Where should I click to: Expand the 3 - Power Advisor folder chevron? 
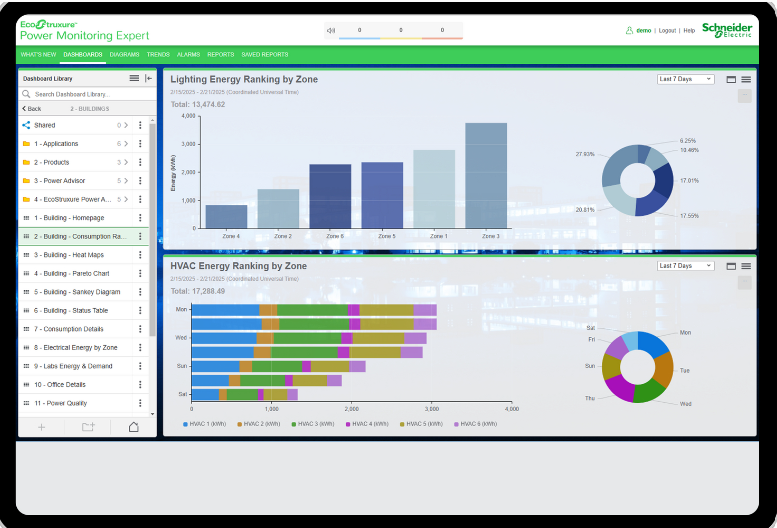point(126,181)
